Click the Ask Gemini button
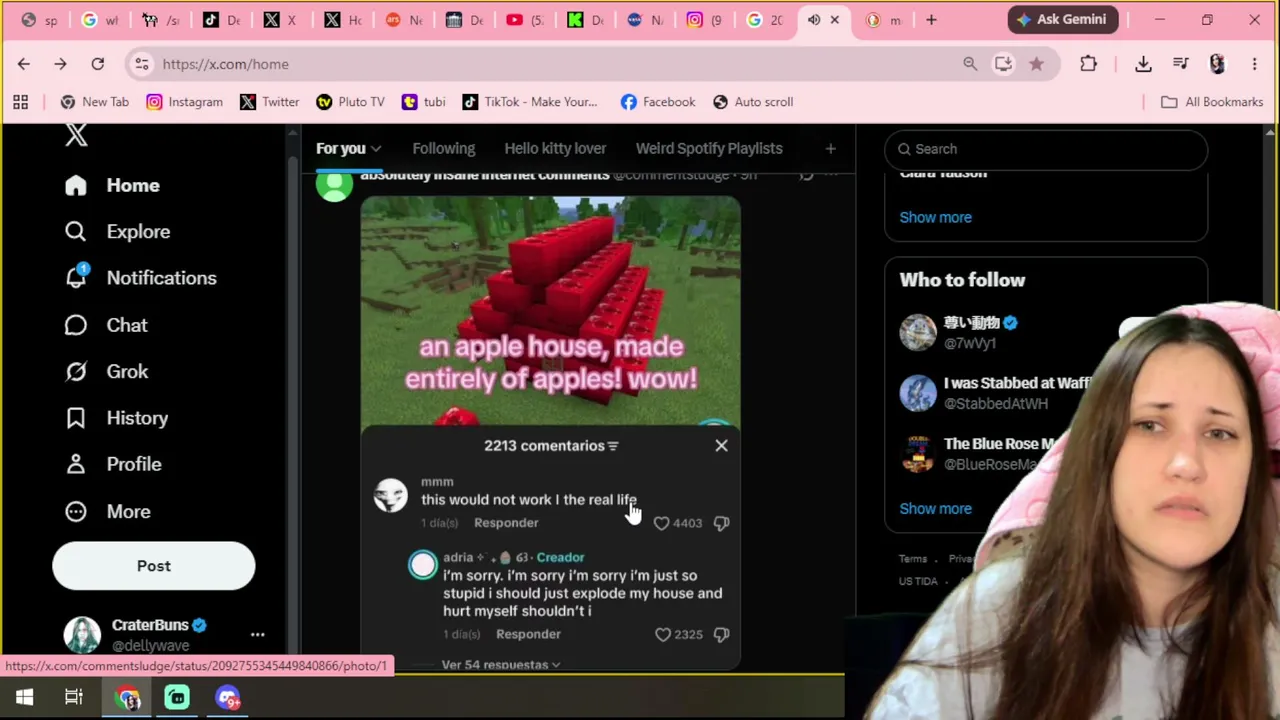This screenshot has width=1280, height=720. pyautogui.click(x=1061, y=19)
